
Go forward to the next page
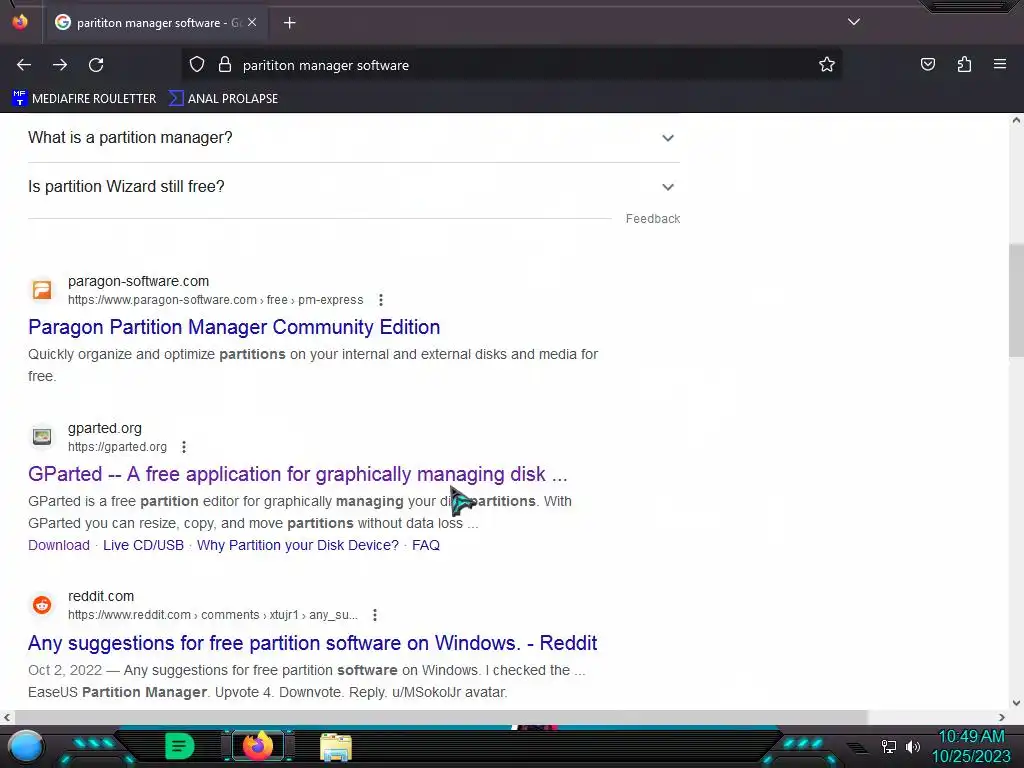coord(60,65)
